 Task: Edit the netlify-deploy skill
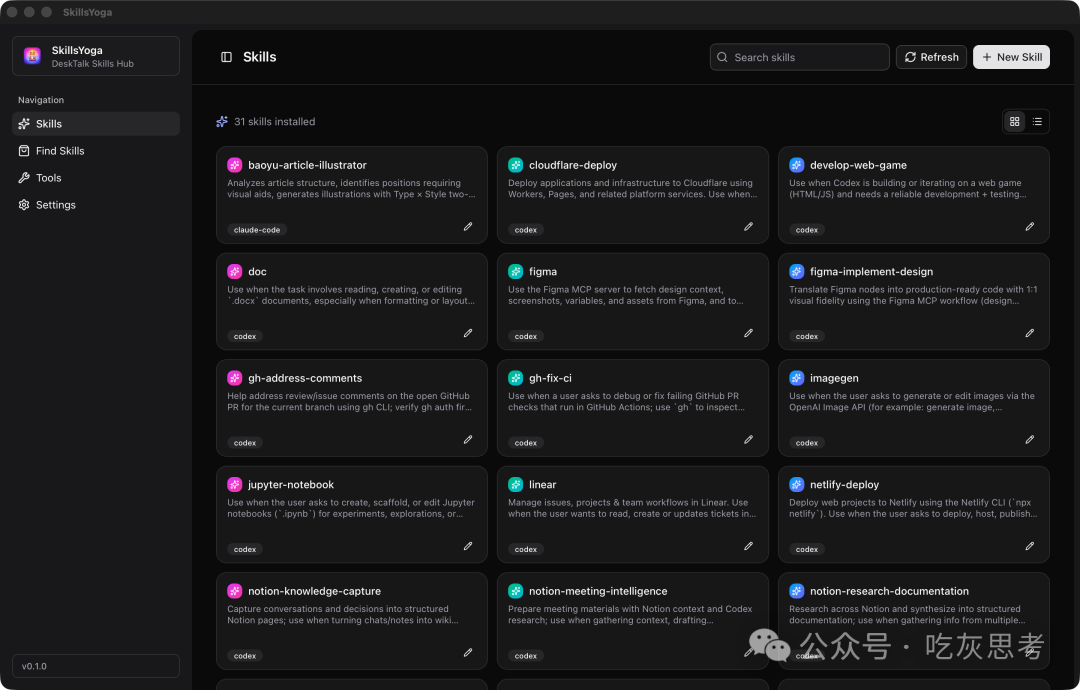click(1030, 546)
